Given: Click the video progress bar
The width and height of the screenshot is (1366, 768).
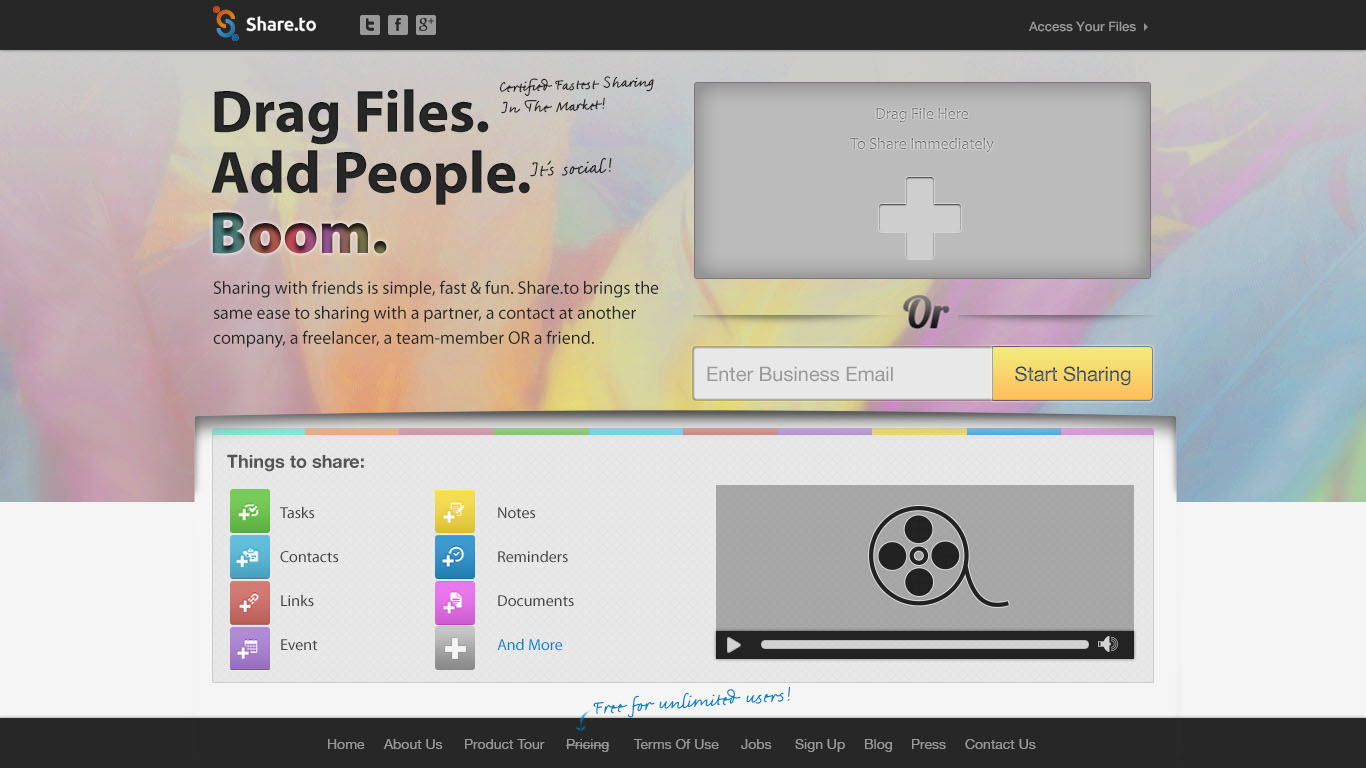Looking at the screenshot, I should coord(923,644).
